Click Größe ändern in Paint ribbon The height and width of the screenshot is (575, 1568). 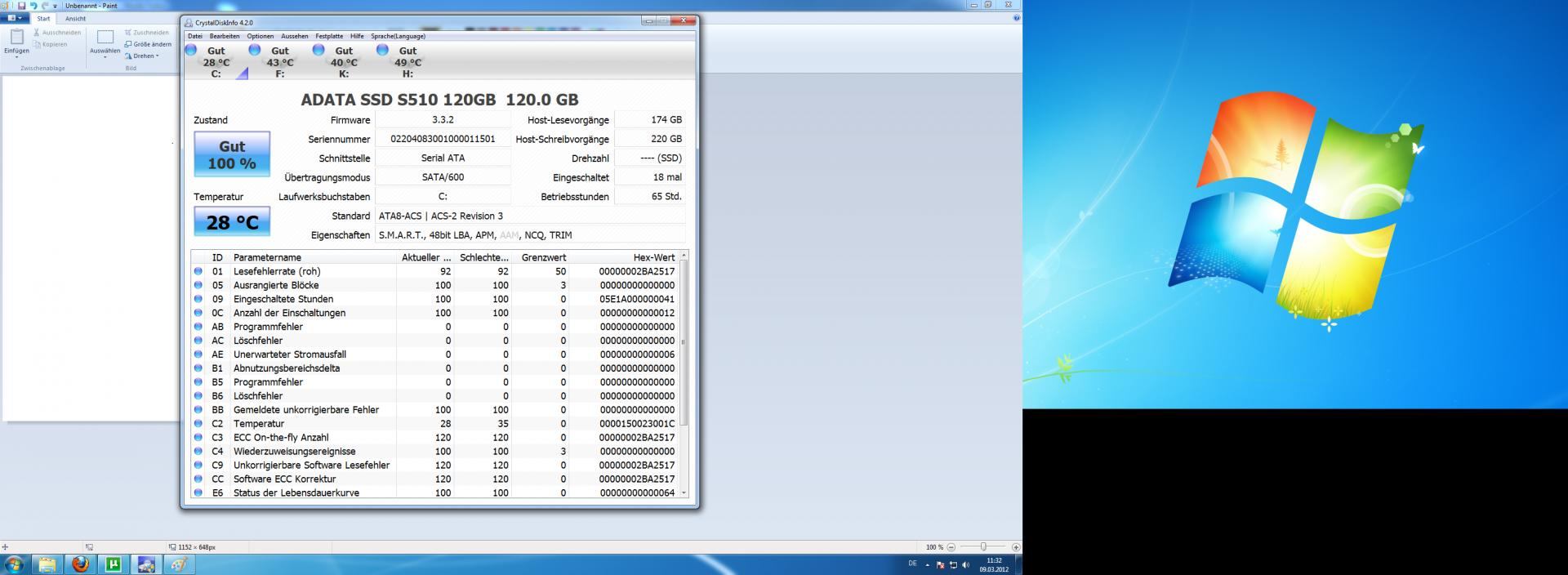coord(148,44)
